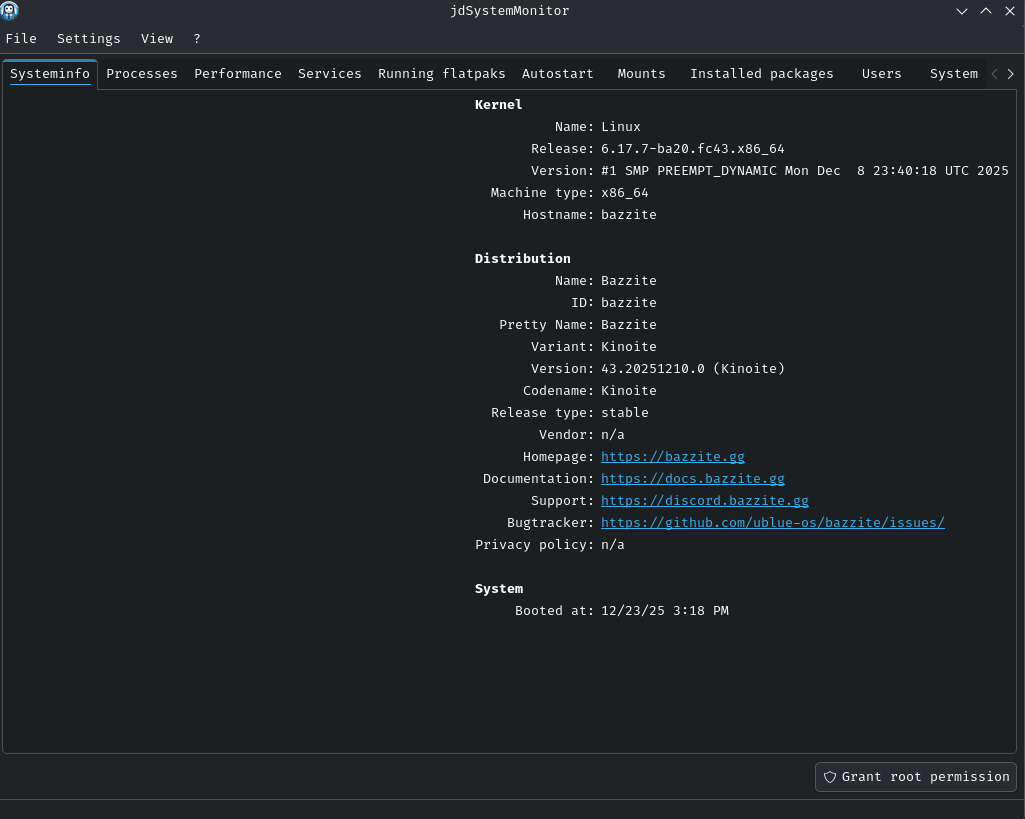Click the right tab scroll arrow
This screenshot has width=1025, height=819.
[1011, 73]
